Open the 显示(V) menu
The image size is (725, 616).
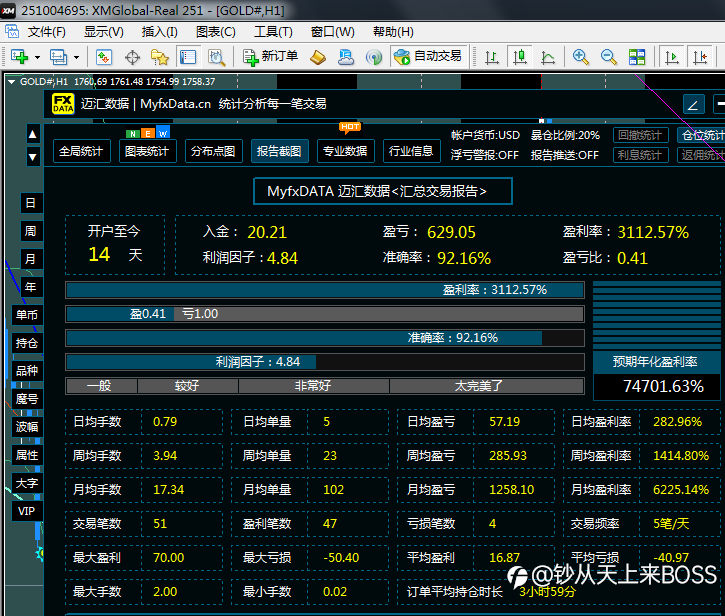(x=104, y=32)
